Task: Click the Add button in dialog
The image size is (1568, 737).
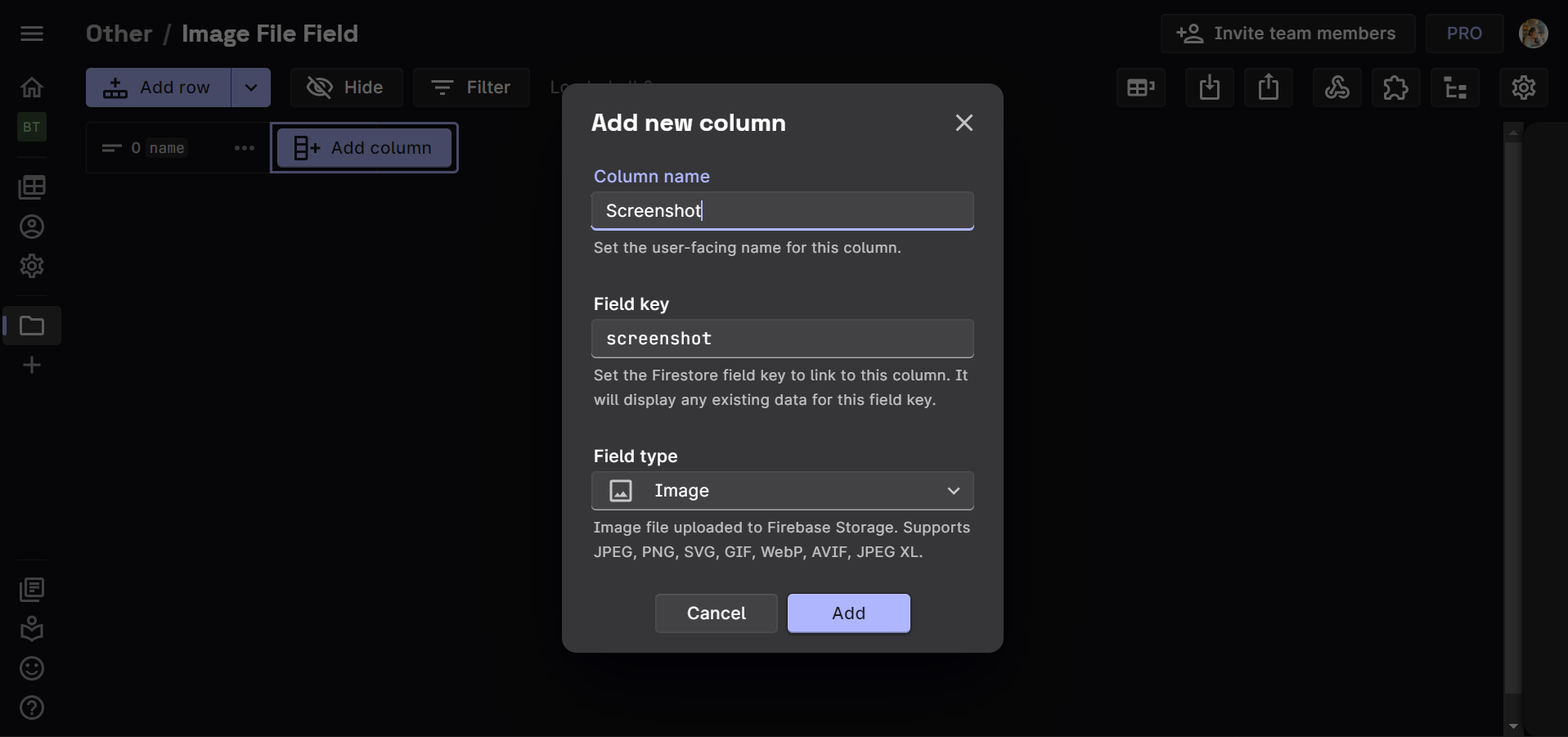Action: 848,613
